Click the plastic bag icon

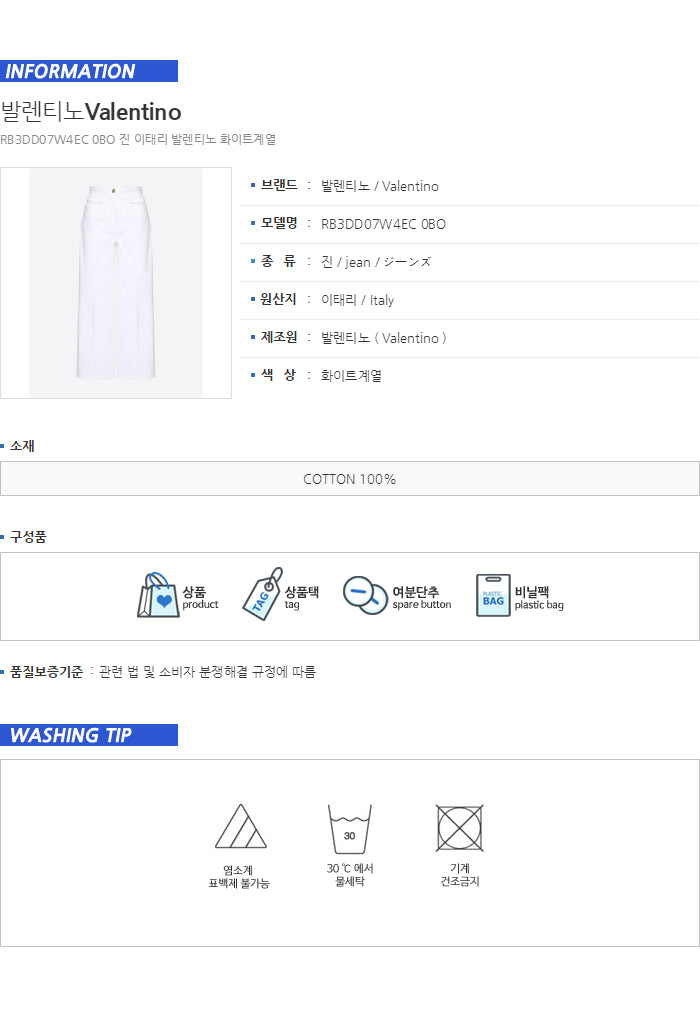tap(493, 596)
